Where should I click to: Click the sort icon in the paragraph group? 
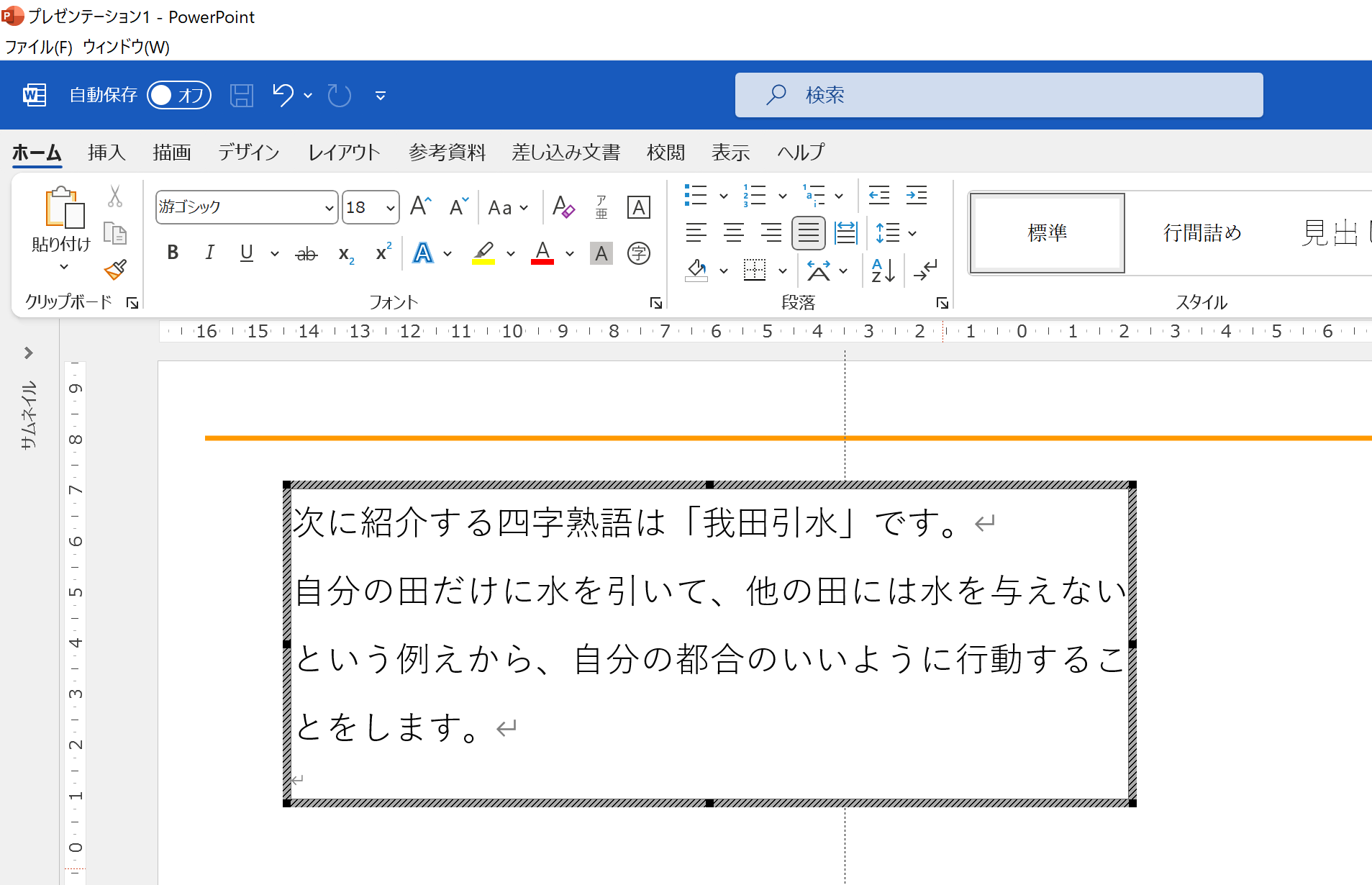point(883,271)
